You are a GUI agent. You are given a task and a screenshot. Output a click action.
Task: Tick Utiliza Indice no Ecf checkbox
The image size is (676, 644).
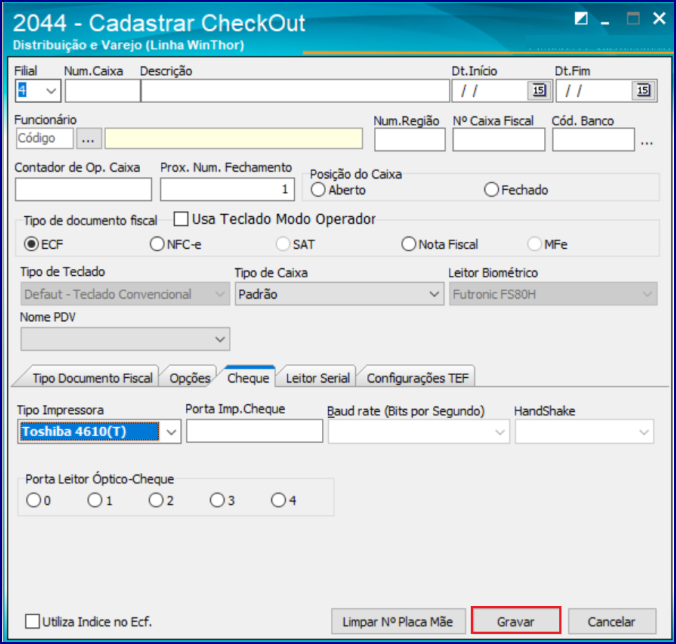coord(33,622)
